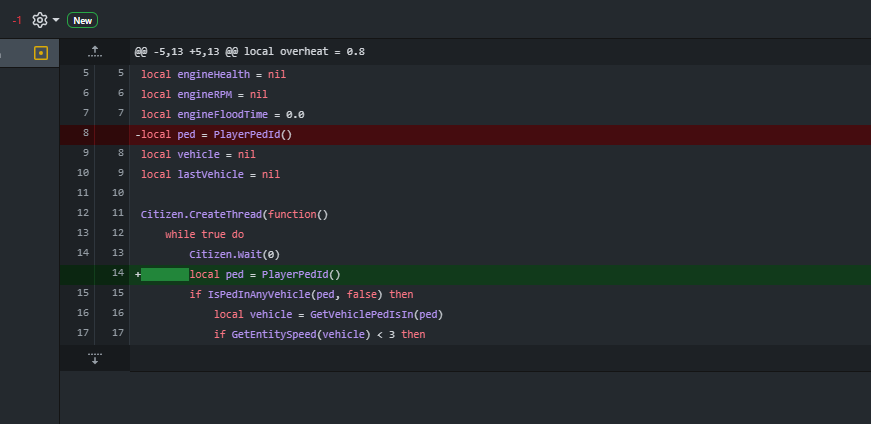Click the 'while true do' code line
871x424 pixels.
point(204,234)
